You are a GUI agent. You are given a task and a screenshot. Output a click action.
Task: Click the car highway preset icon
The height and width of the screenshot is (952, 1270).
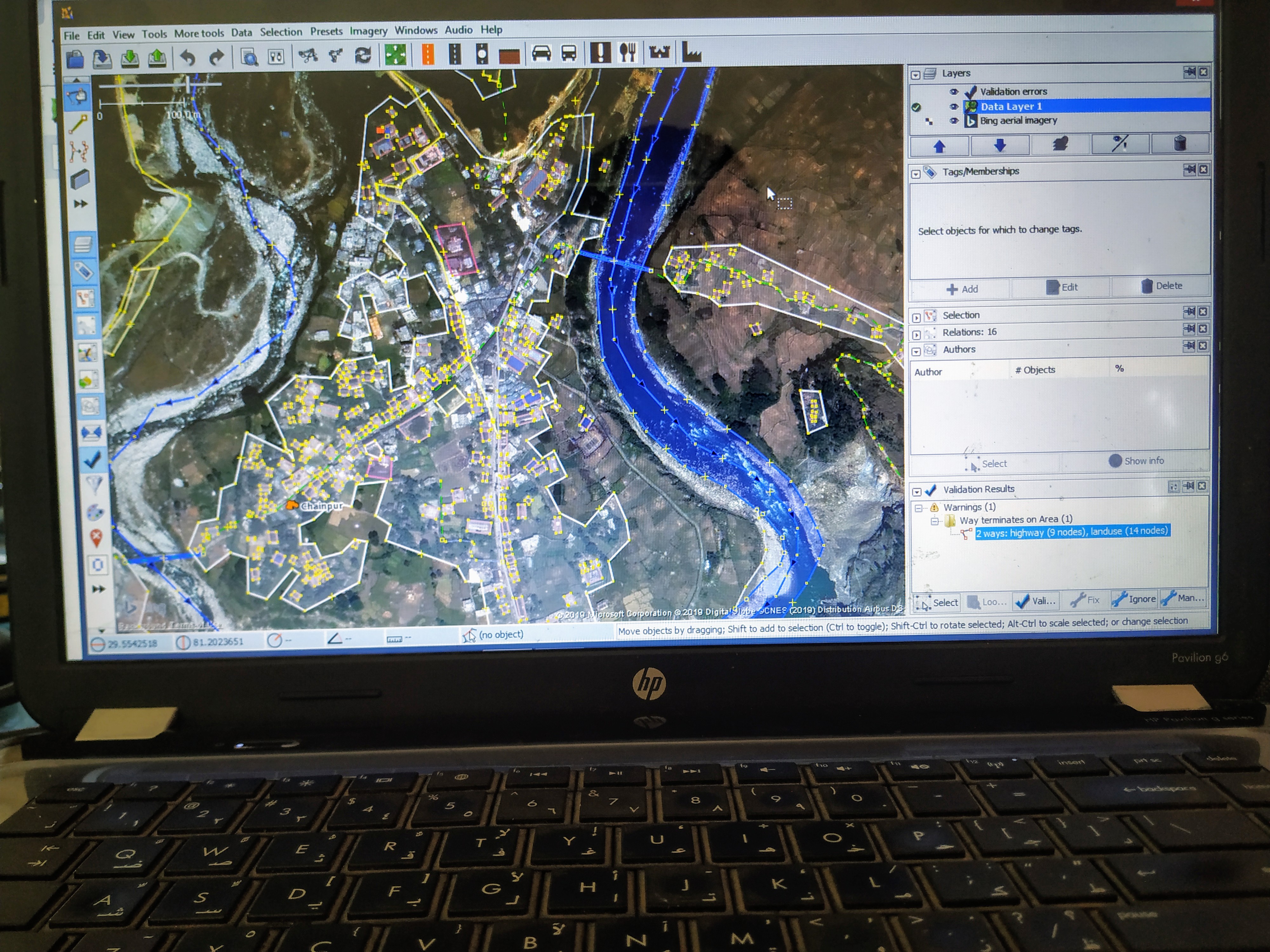point(541,54)
